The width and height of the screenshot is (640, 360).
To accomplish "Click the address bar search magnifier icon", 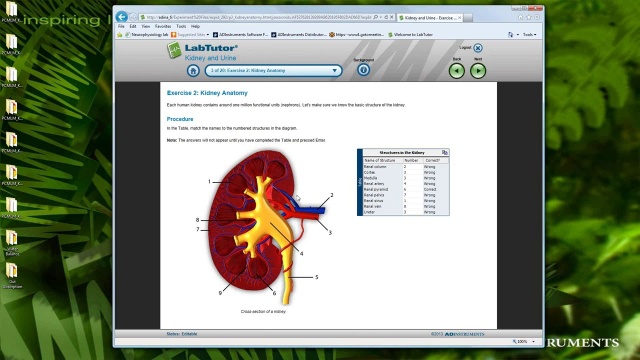I will (376, 17).
